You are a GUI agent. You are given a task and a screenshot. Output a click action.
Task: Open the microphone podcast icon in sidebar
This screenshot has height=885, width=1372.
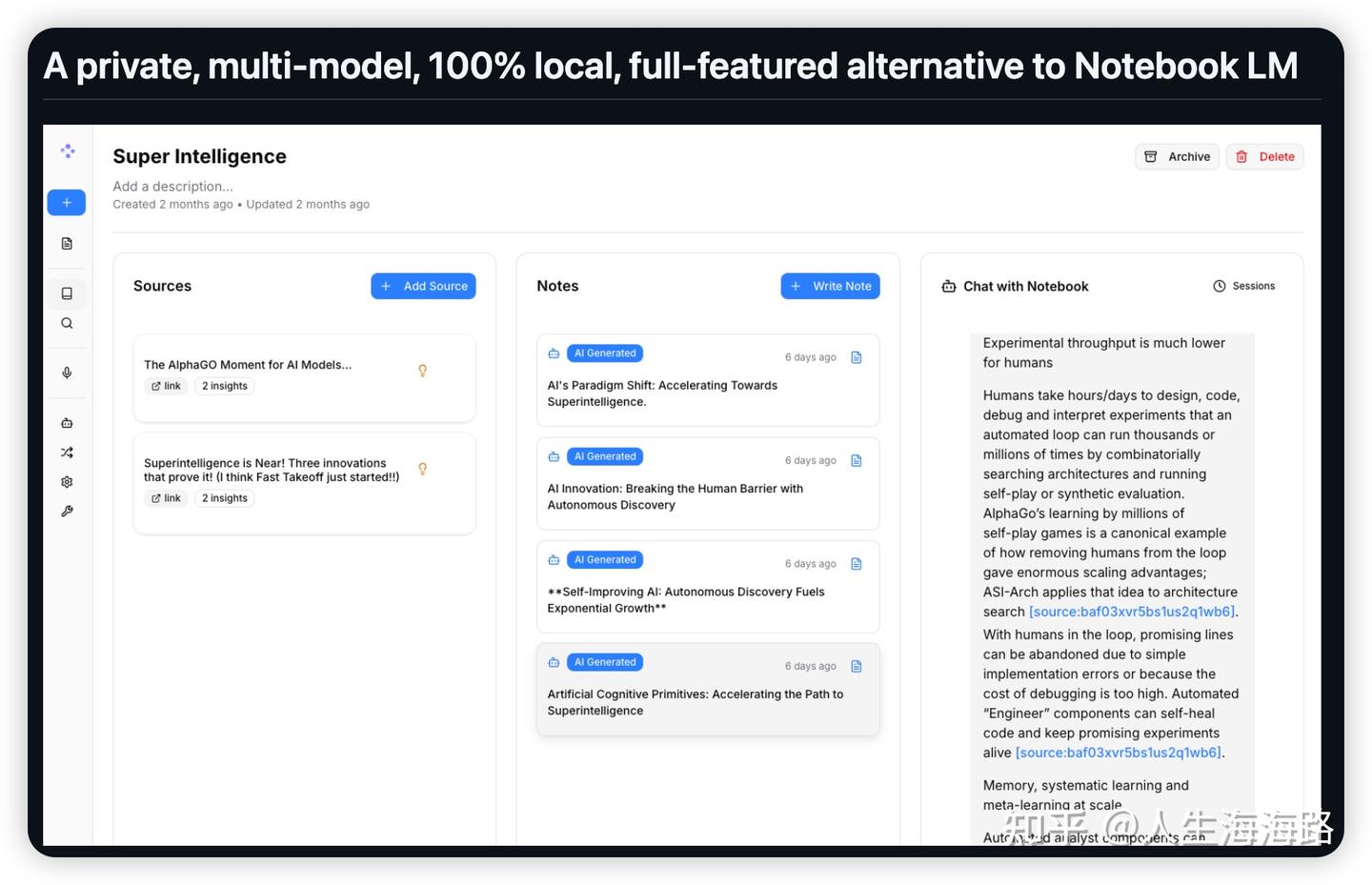(67, 372)
